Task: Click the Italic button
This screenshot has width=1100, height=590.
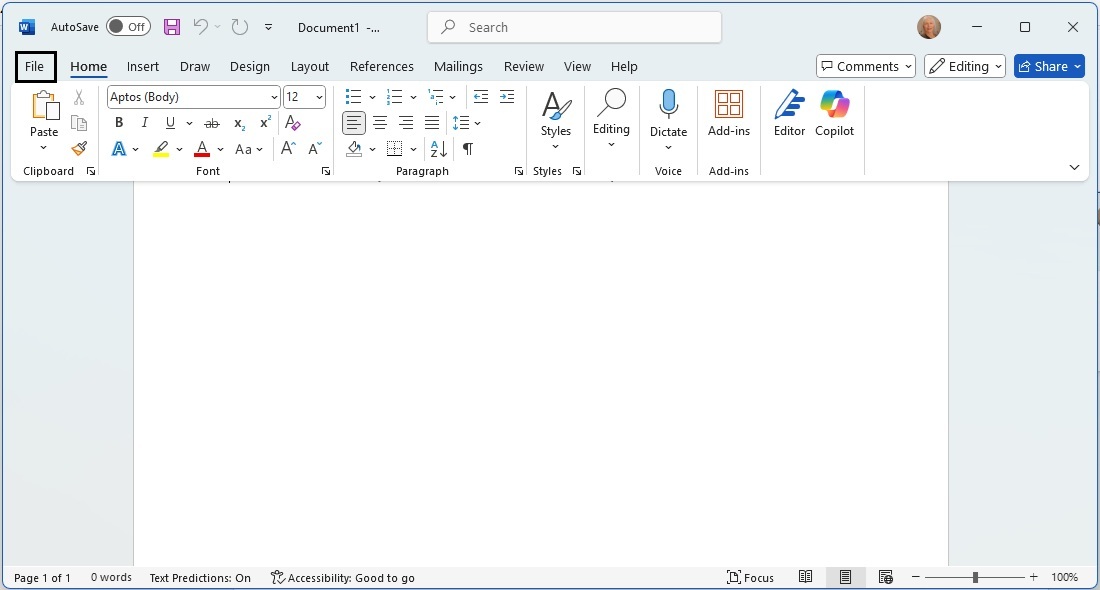Action: pos(145,123)
